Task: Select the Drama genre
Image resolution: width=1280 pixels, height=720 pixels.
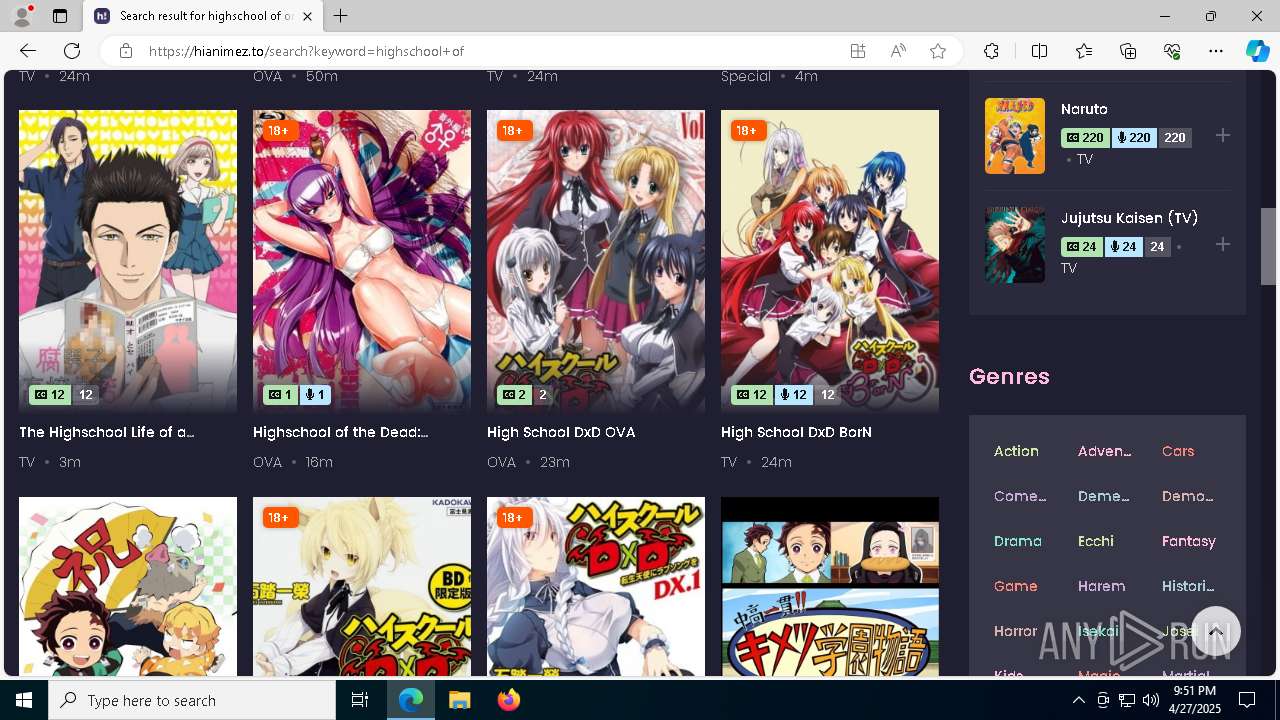Action: (1018, 541)
